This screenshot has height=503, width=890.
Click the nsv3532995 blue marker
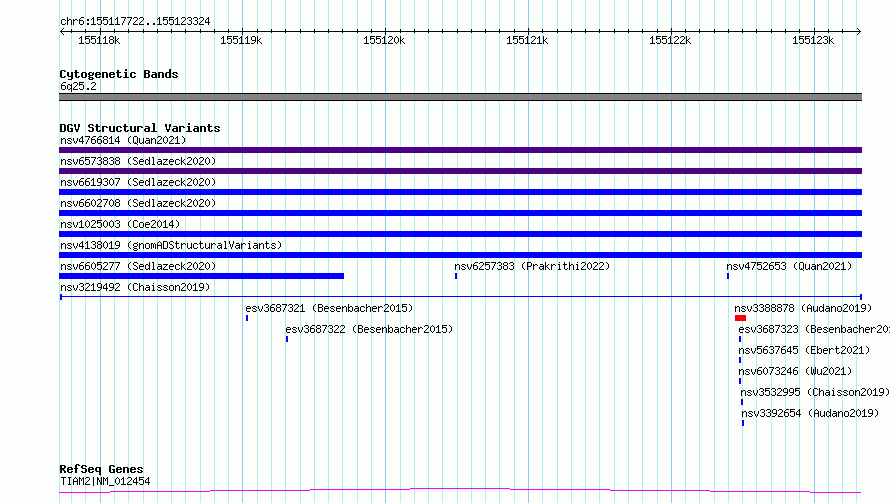tap(742, 402)
